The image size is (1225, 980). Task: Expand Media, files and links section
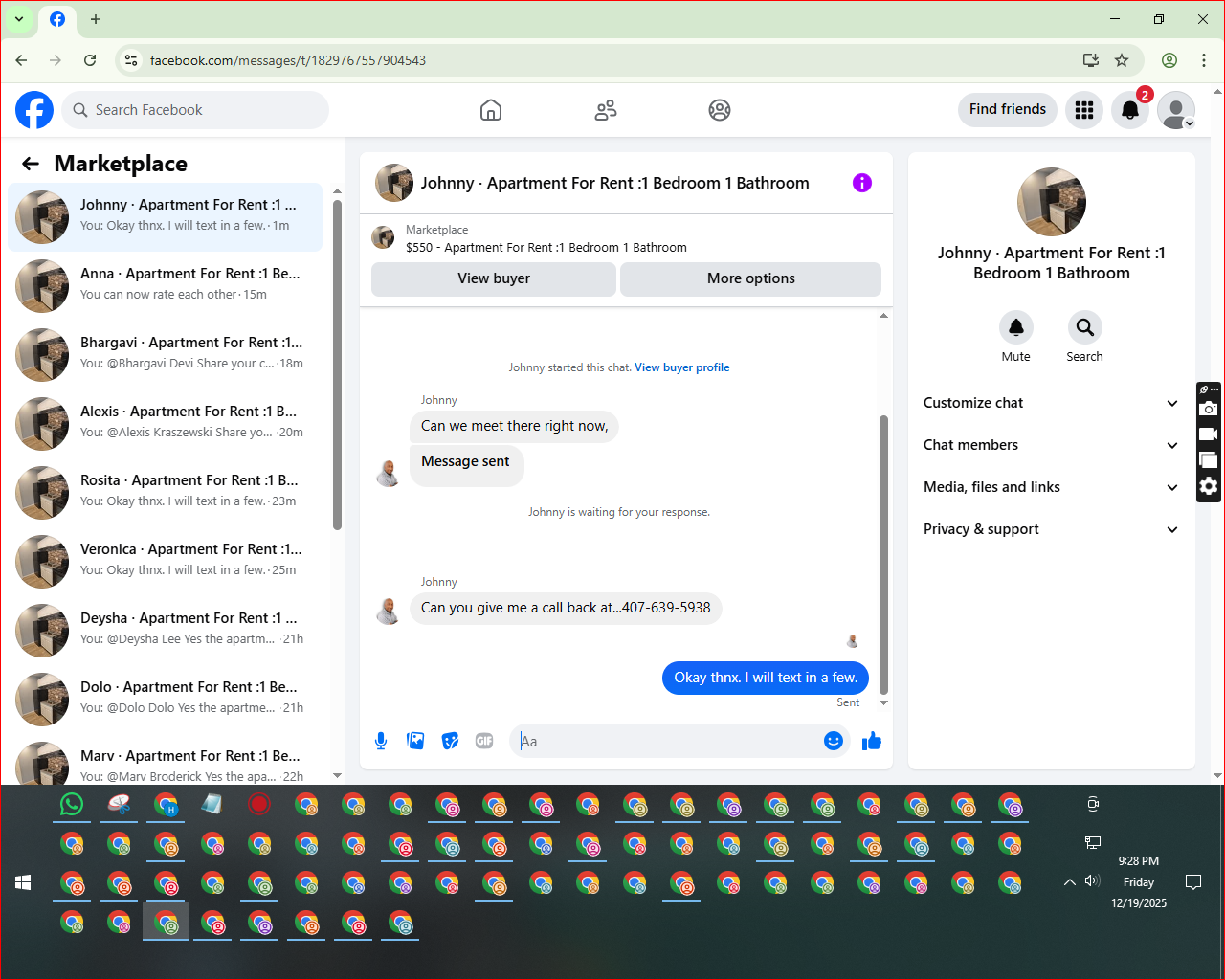(1051, 487)
